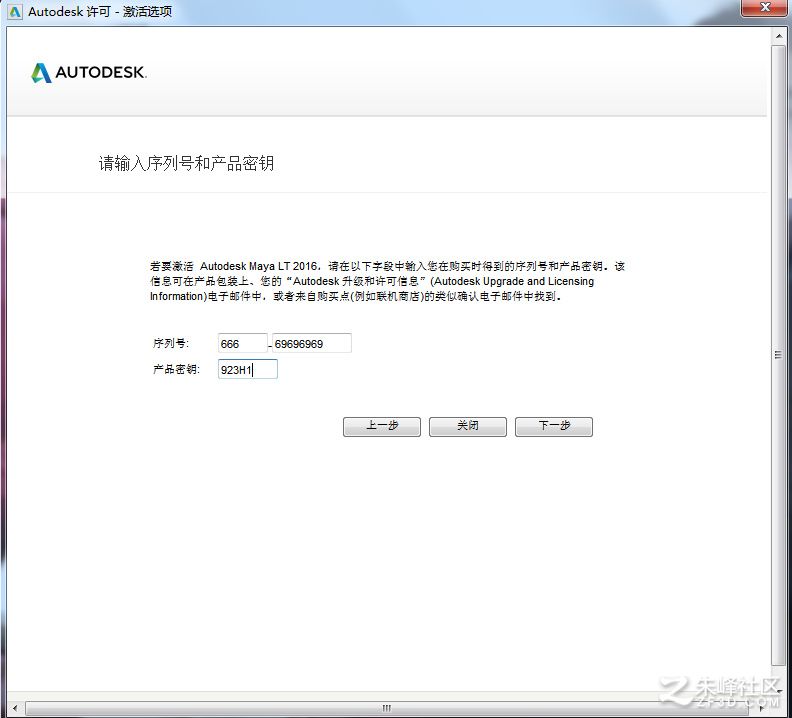Click the 上一步 (Back) button
The width and height of the screenshot is (792, 718).
click(381, 426)
